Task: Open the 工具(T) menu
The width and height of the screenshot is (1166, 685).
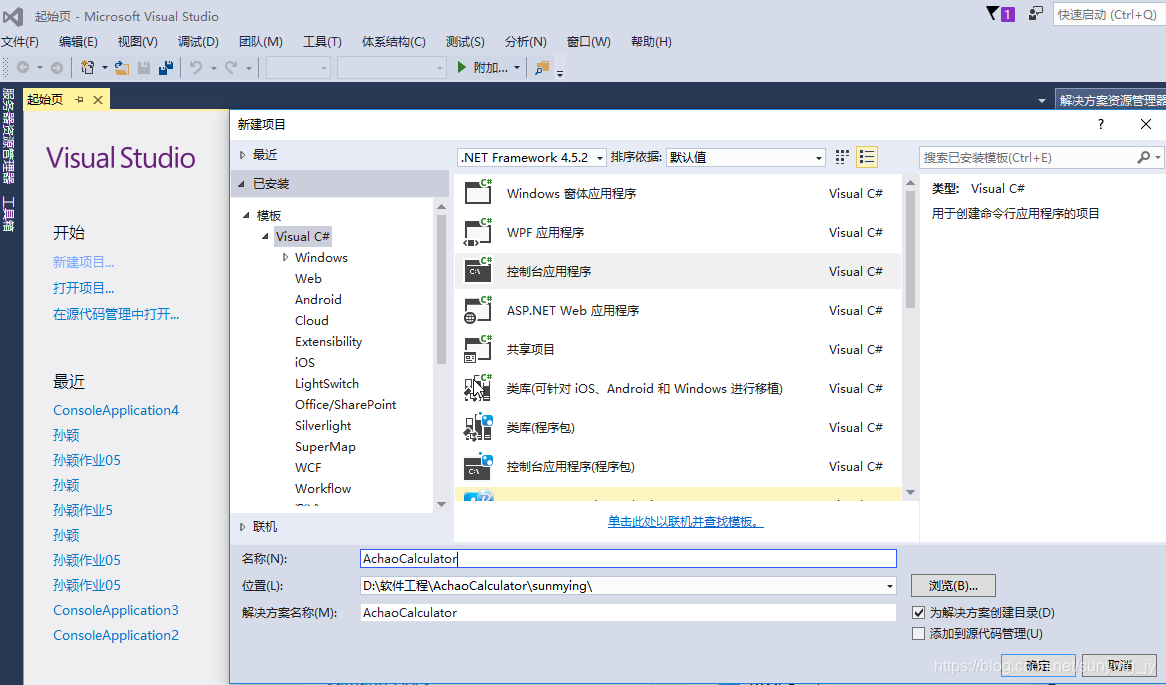Action: coord(322,42)
